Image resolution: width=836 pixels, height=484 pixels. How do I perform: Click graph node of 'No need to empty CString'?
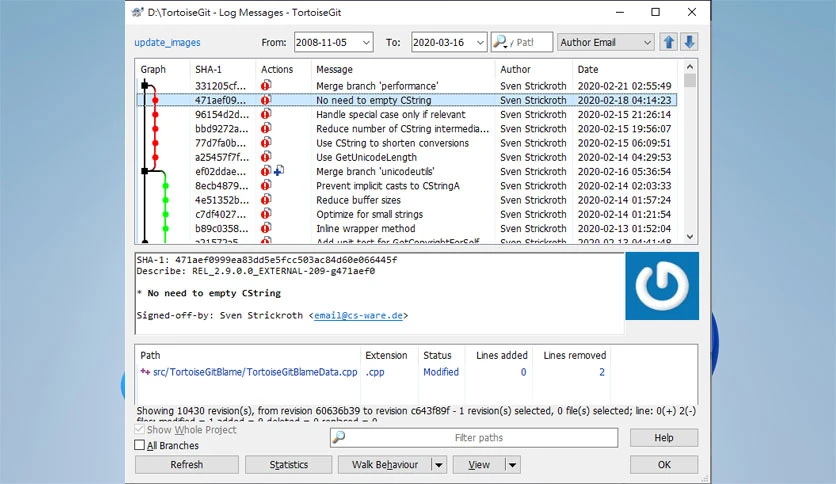click(155, 100)
